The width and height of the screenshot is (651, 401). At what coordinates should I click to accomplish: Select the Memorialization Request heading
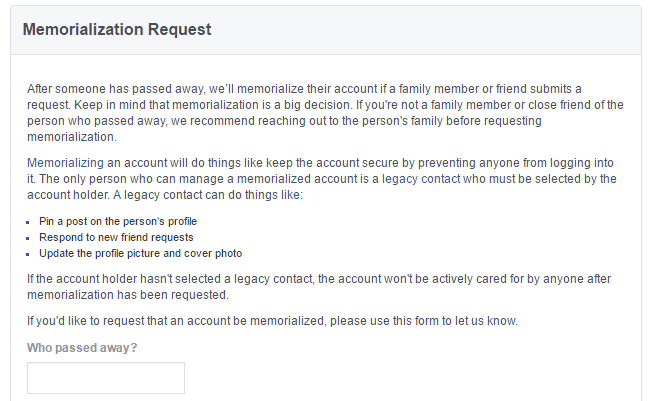point(117,29)
